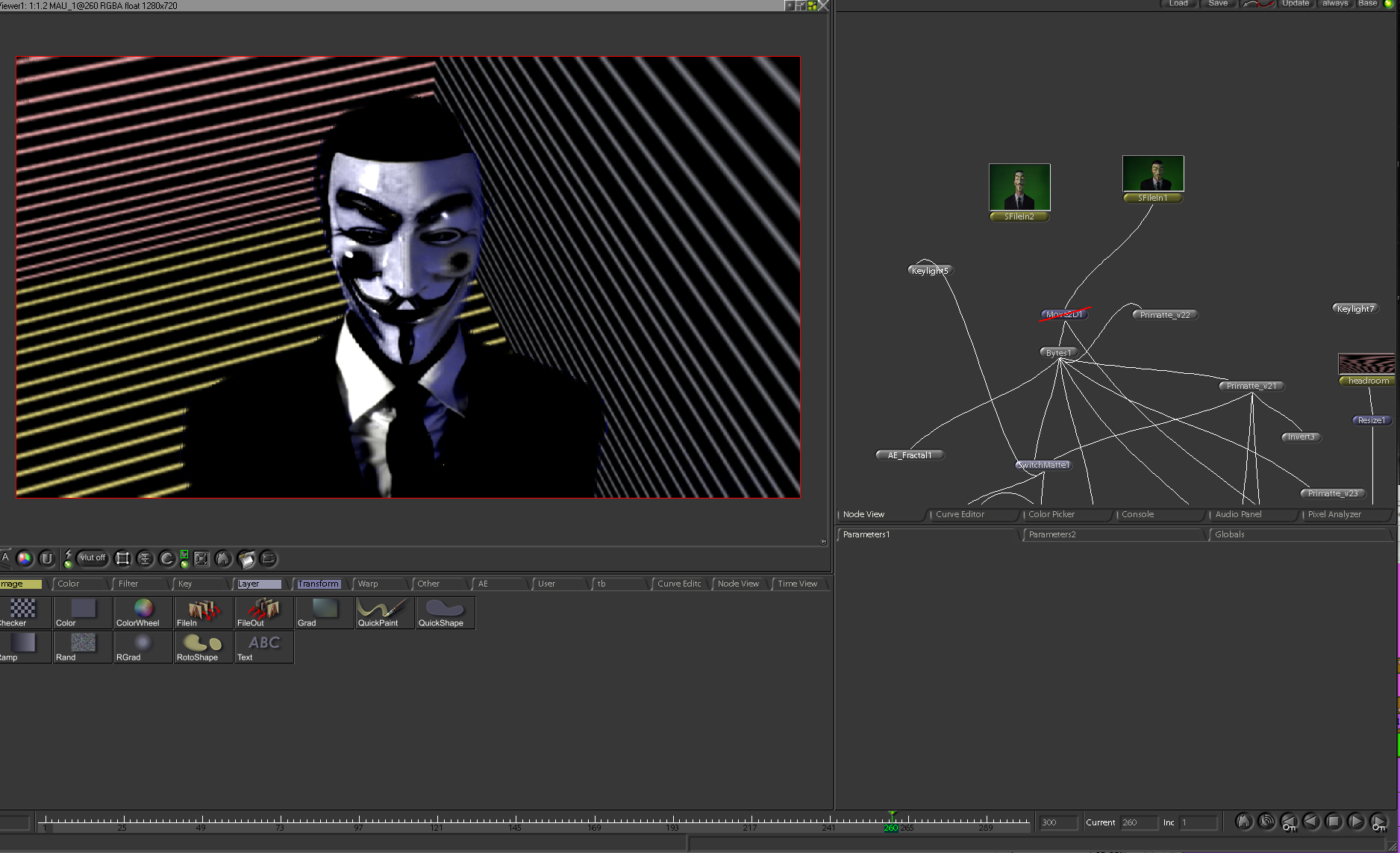1400x853 pixels.
Task: Switch to the Audio Panel tab
Action: [1252, 514]
